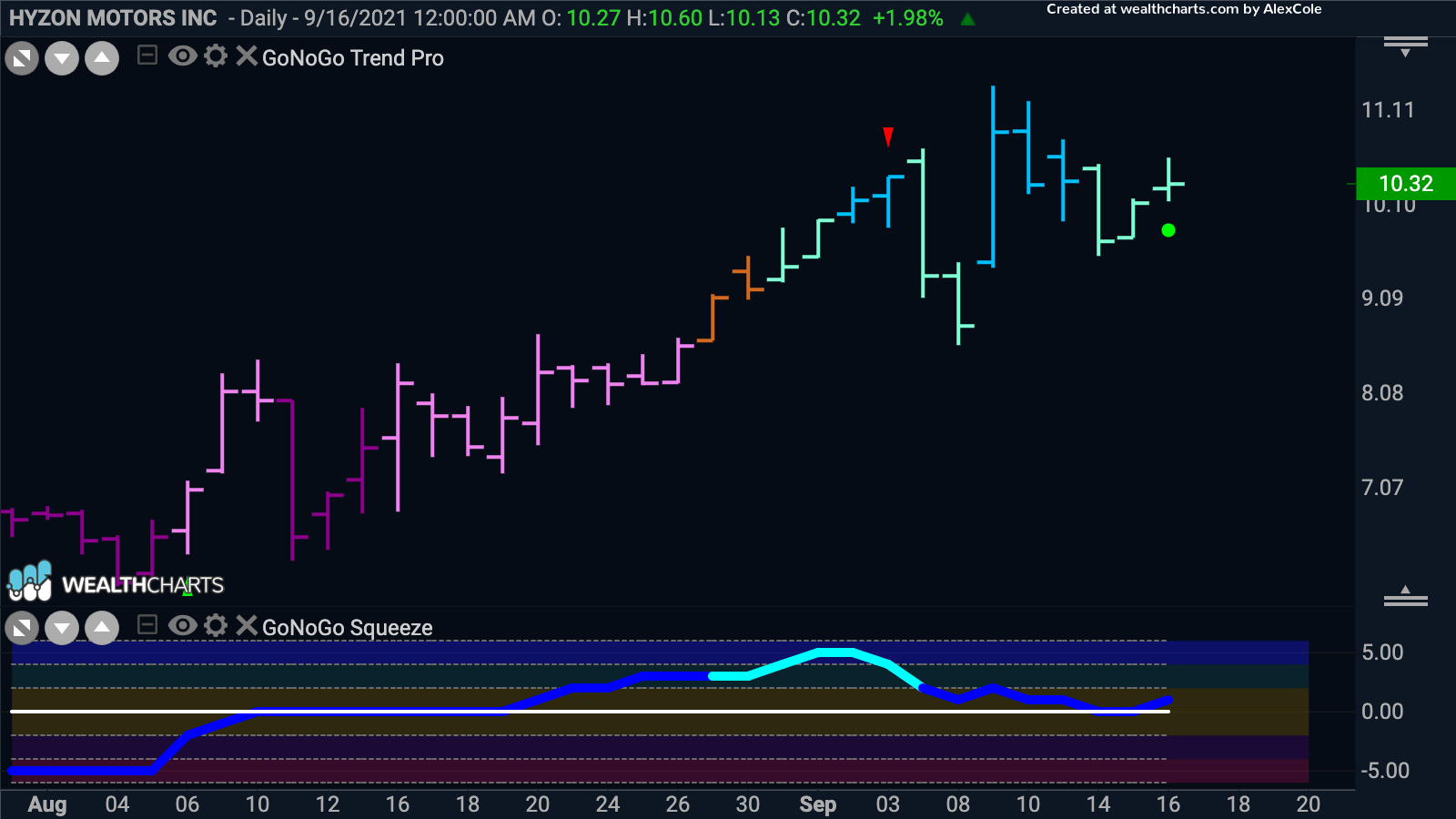
Task: Open GoNoGo Trend Pro settings gear
Action: 216,56
